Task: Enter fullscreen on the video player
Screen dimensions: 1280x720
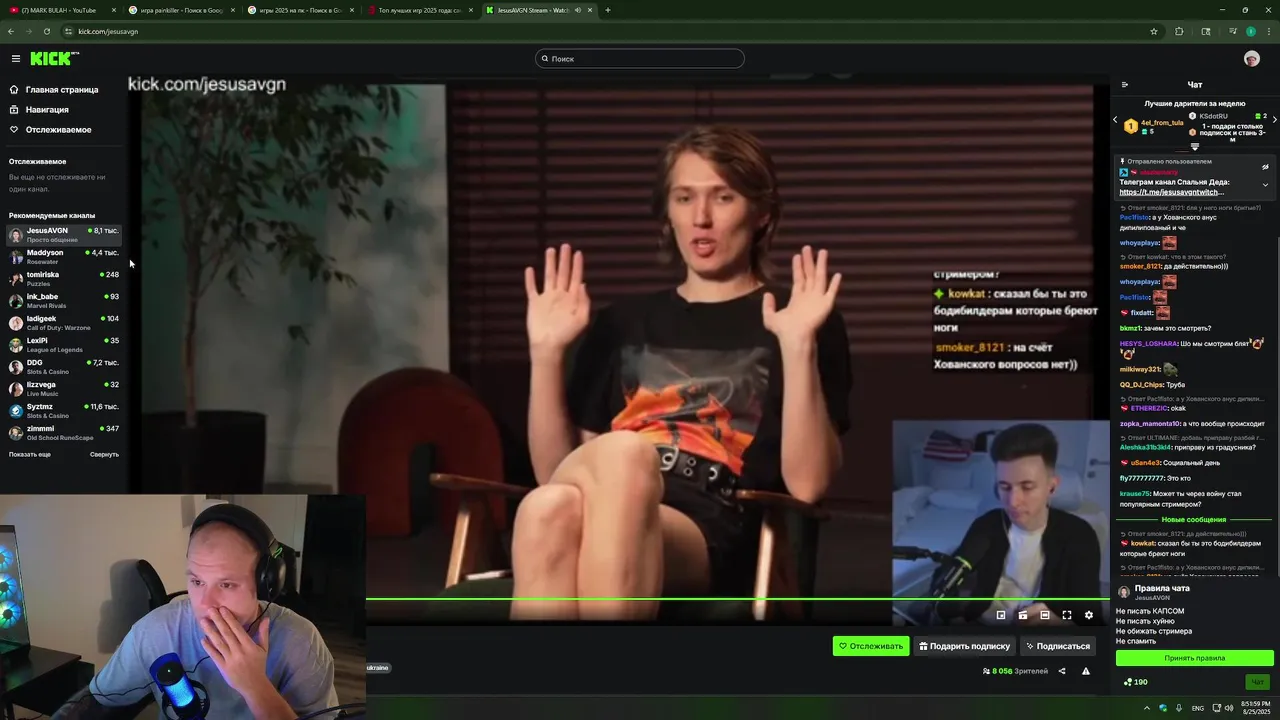Action: pyautogui.click(x=1067, y=615)
